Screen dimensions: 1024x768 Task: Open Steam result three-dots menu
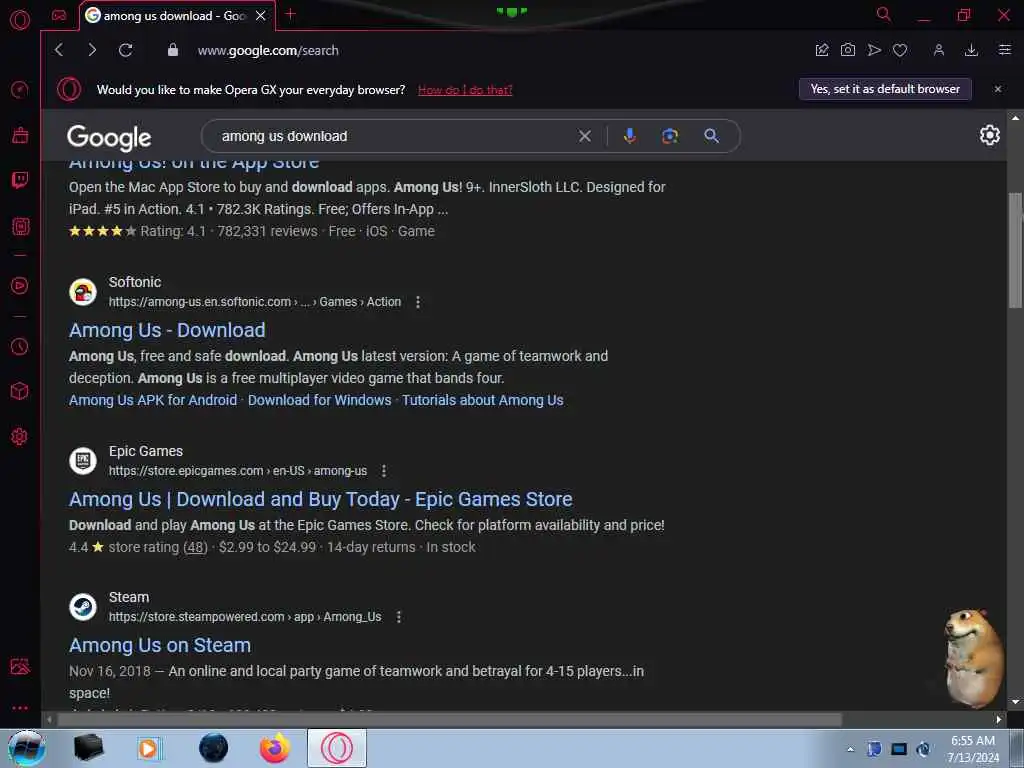coord(399,616)
